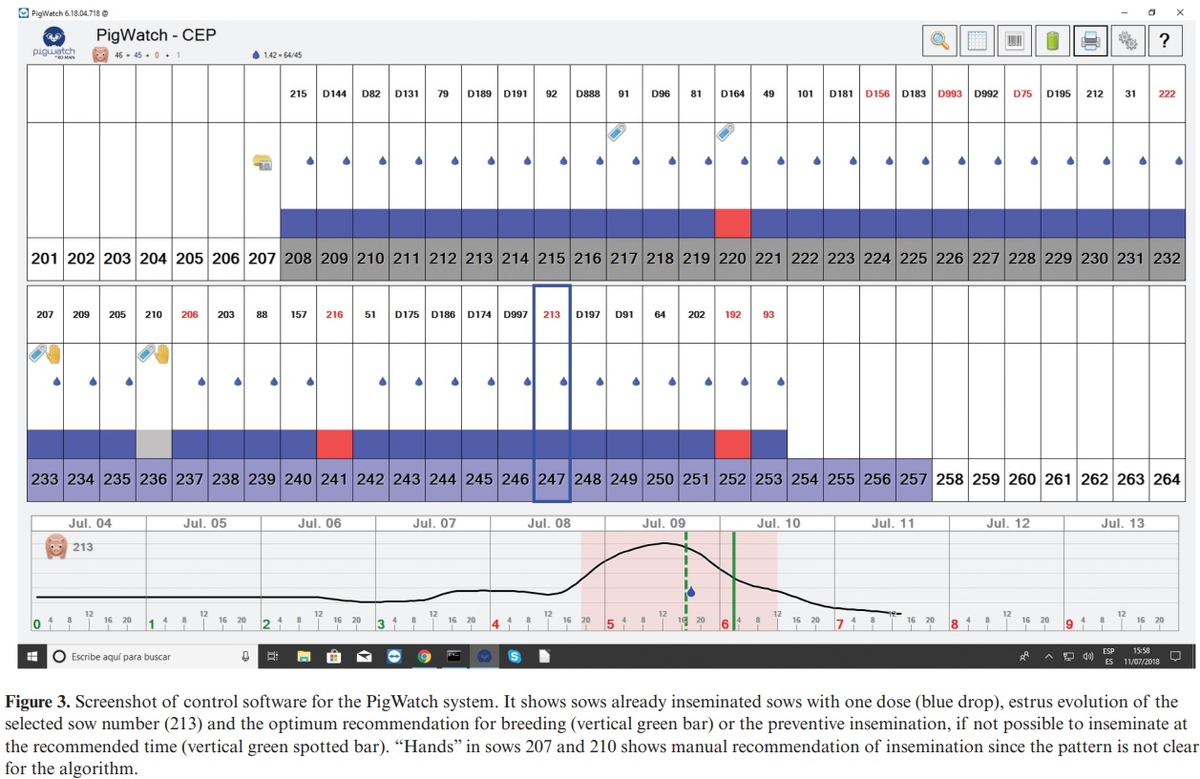Click red sow ID 206 above stall 237
The width and height of the screenshot is (1200, 779).
189,314
